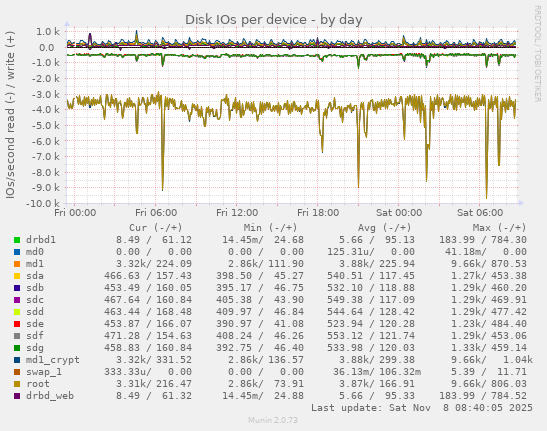Select the sdg legend label
The width and height of the screenshot is (547, 431).
35,348
